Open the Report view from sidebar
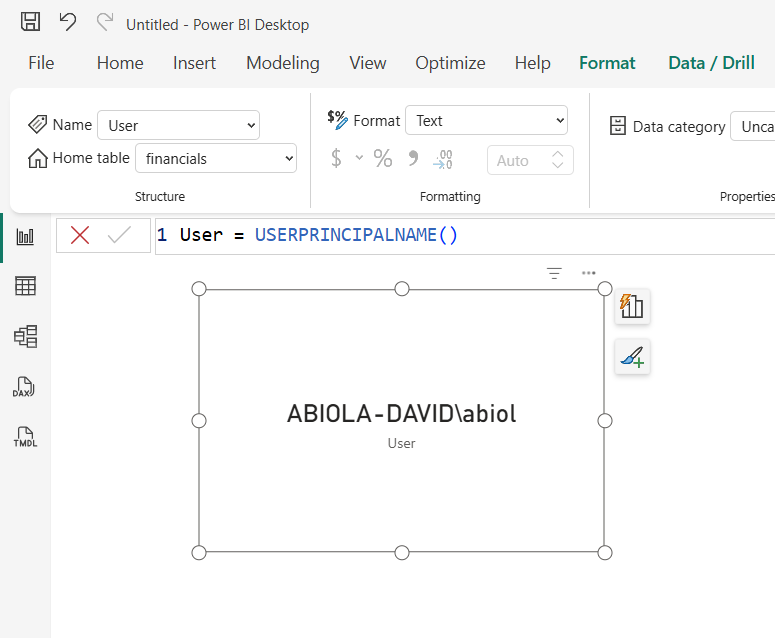The height and width of the screenshot is (638, 775). coord(25,237)
